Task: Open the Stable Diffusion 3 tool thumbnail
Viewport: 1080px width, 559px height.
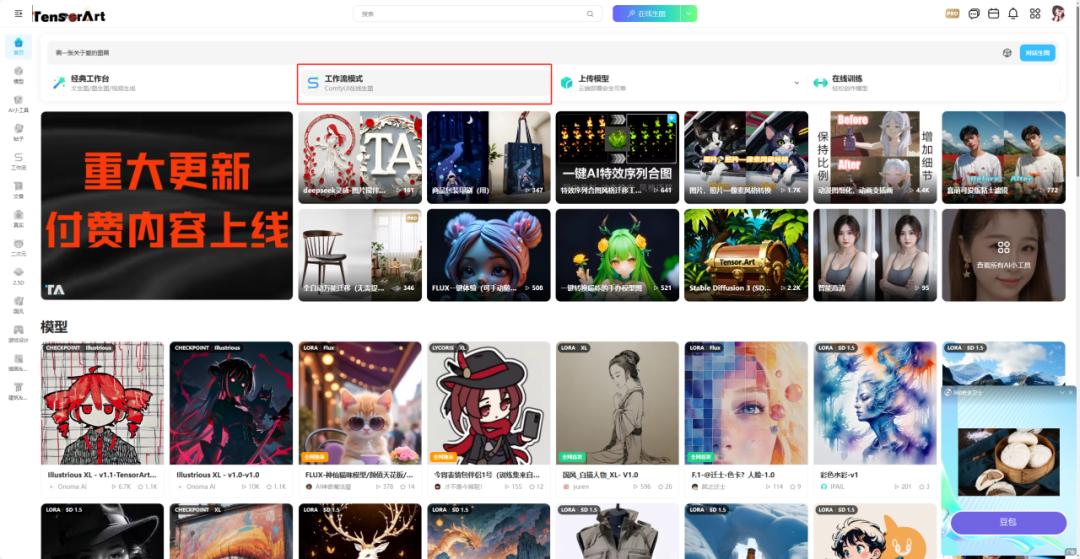Action: 746,255
